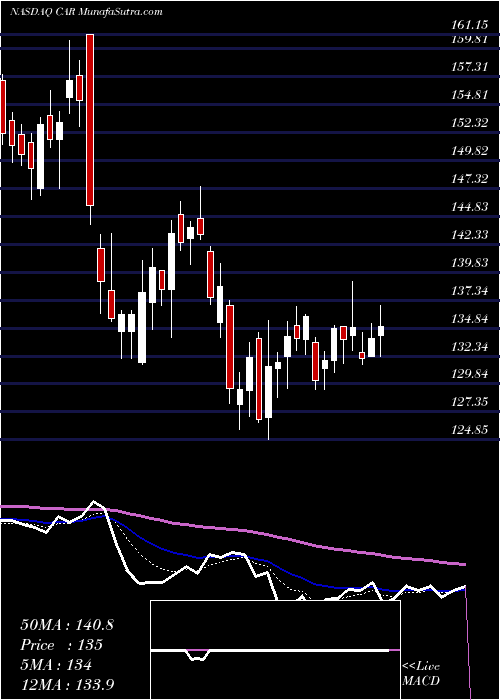This screenshot has height=700, width=500.
Task: Click the 50MA : 140.8 readout
Action: tap(67, 625)
